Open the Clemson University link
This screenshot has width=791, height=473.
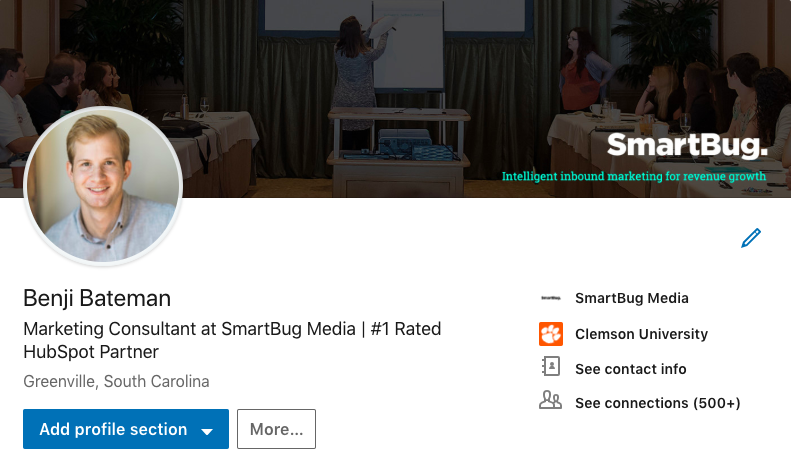click(x=641, y=334)
